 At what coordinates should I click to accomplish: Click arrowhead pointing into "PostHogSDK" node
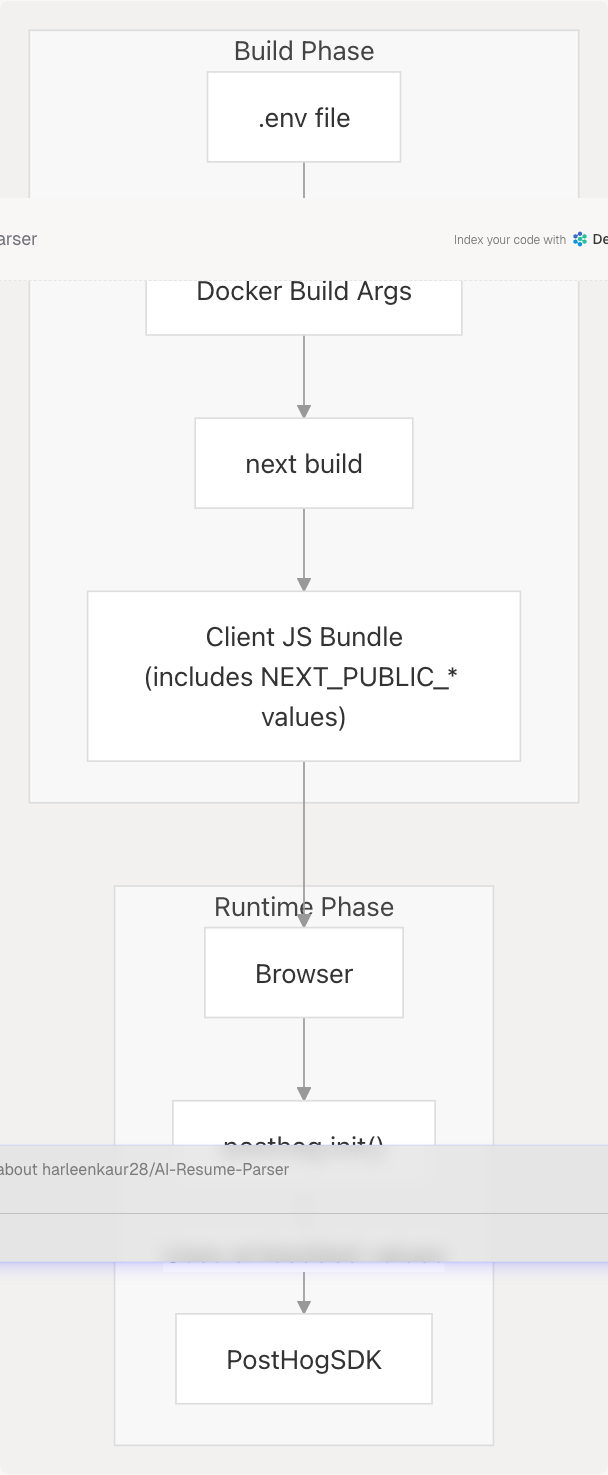(304, 1306)
